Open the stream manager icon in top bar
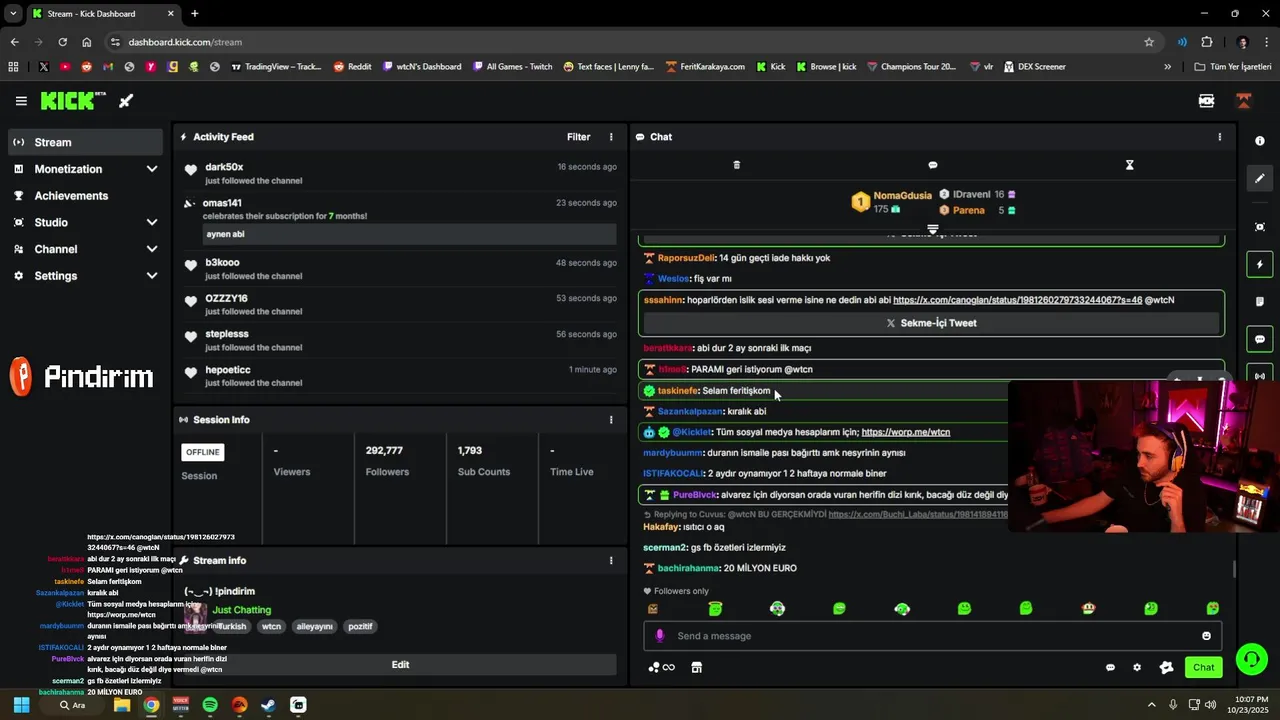 (1206, 101)
